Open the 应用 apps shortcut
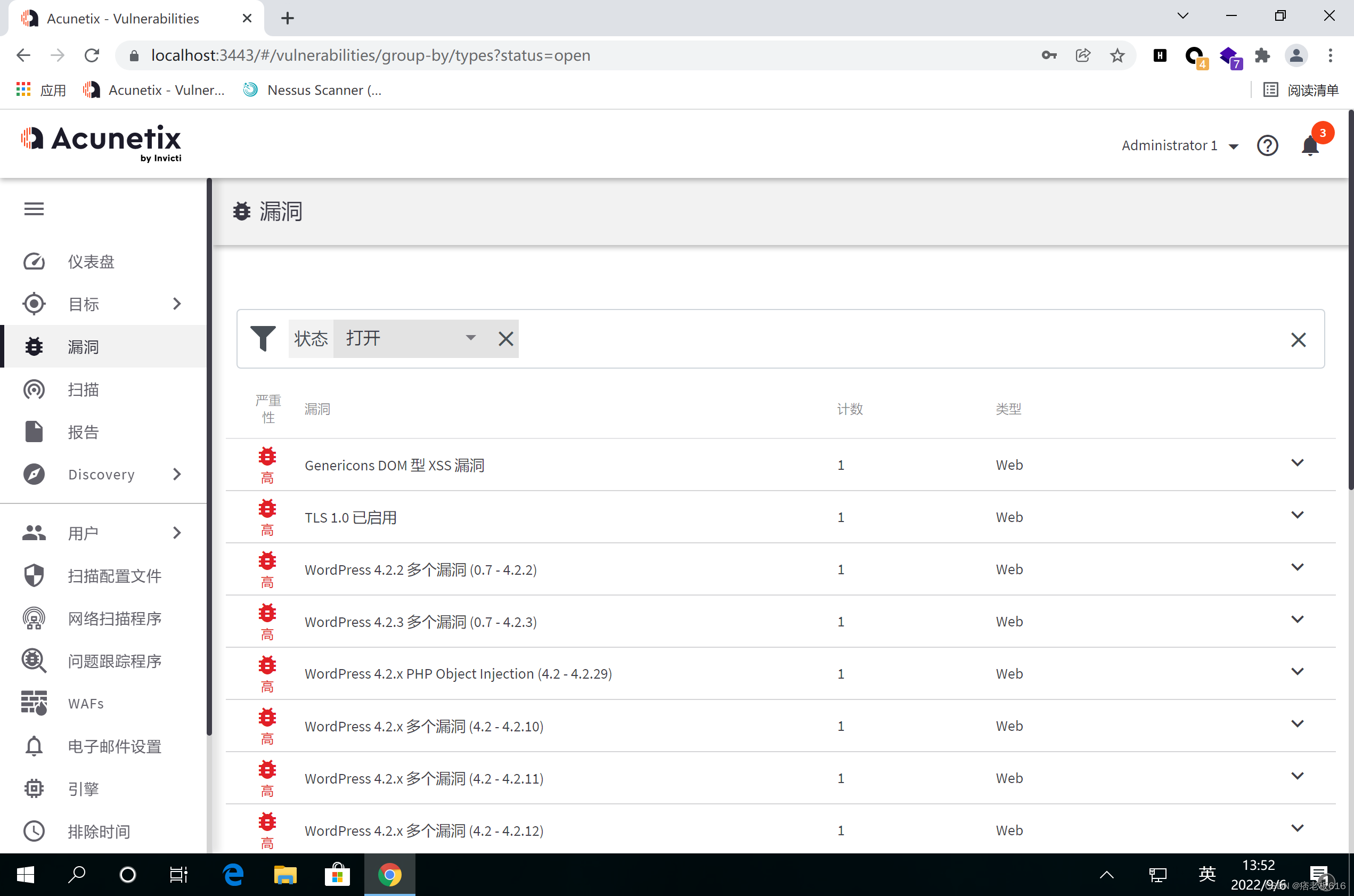This screenshot has width=1354, height=896. 40,89
